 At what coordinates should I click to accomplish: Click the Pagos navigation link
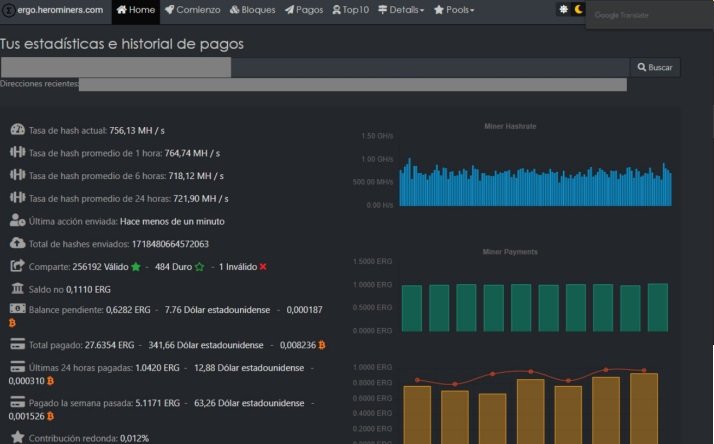click(x=304, y=10)
